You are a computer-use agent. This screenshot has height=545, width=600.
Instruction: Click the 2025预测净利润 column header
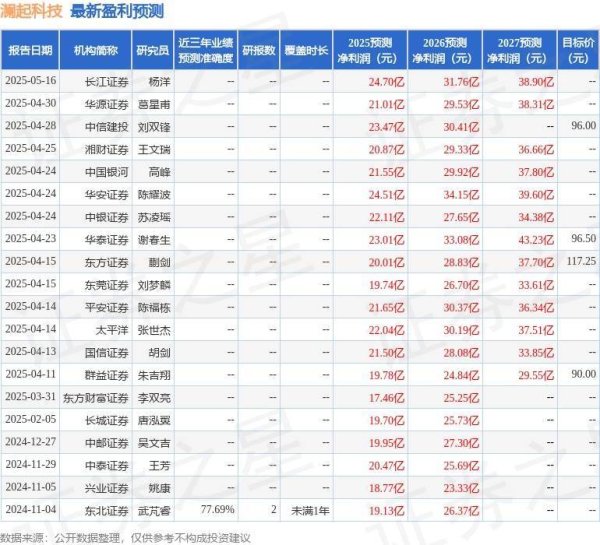click(x=370, y=50)
